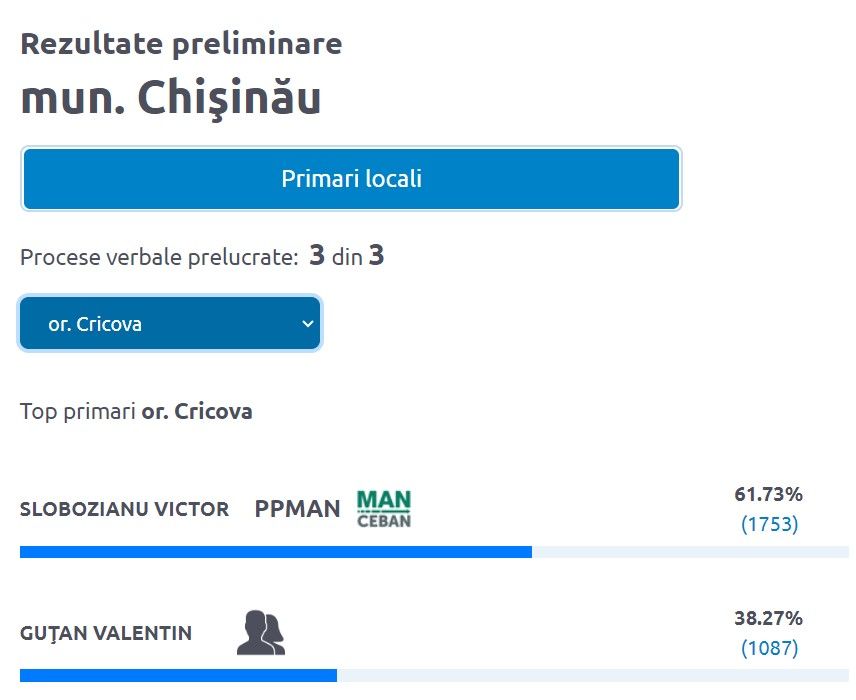Open the (1087) vote count link

point(769,648)
